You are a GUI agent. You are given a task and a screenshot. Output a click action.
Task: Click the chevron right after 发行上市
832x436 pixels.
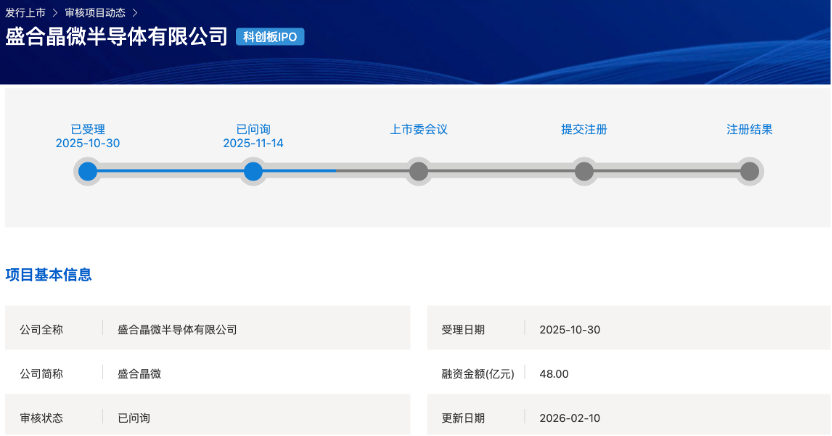point(55,13)
